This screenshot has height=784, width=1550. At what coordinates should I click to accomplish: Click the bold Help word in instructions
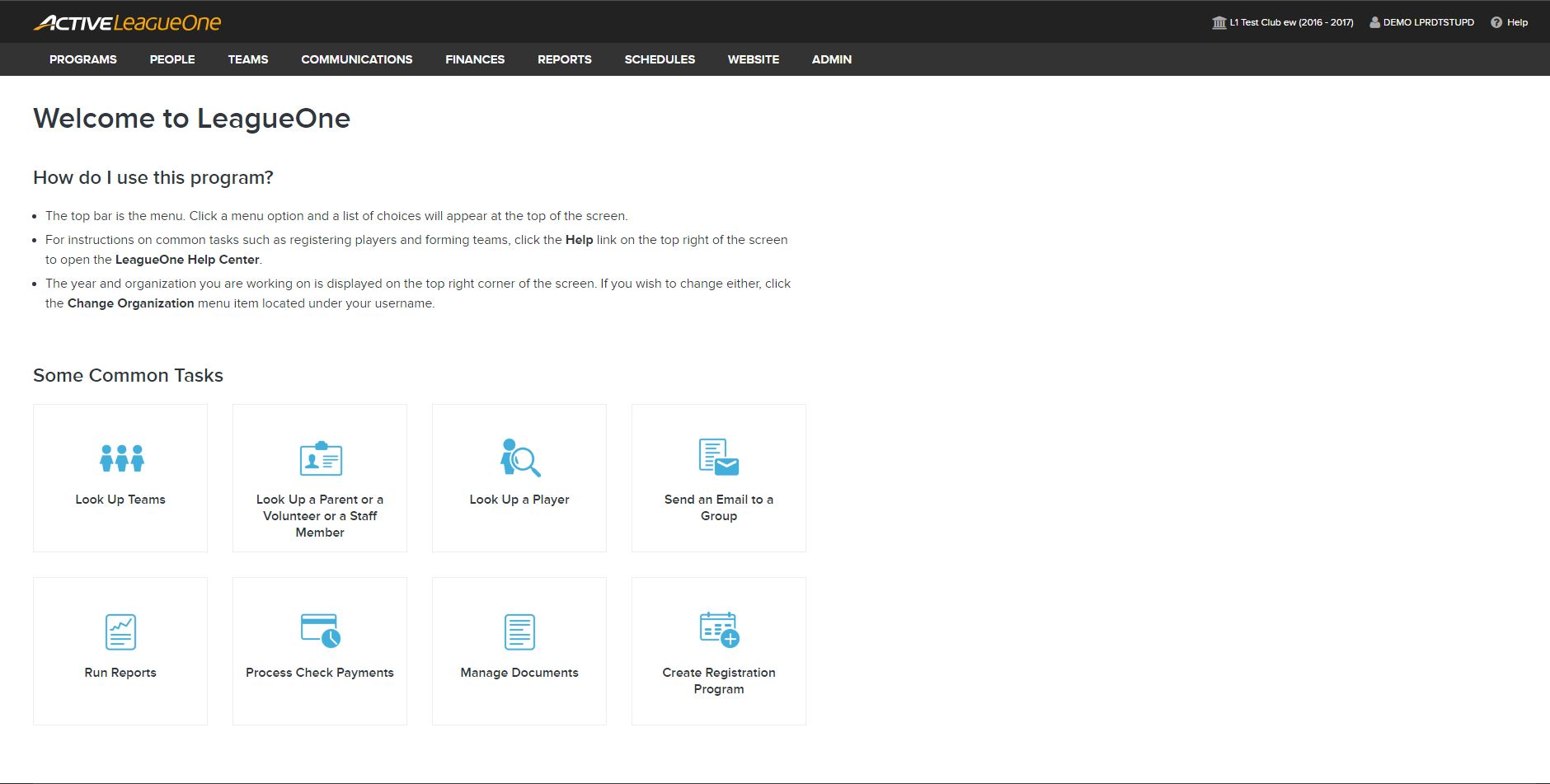(580, 240)
